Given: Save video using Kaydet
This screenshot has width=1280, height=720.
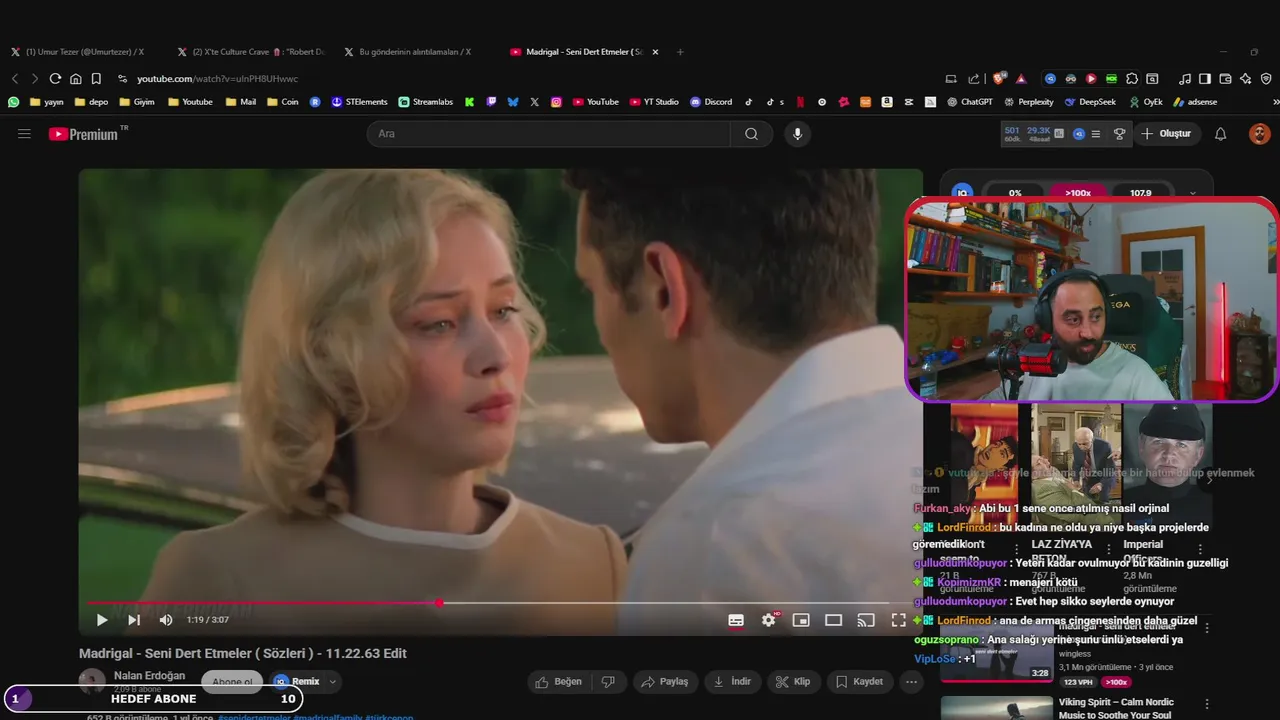Looking at the screenshot, I should [x=860, y=682].
